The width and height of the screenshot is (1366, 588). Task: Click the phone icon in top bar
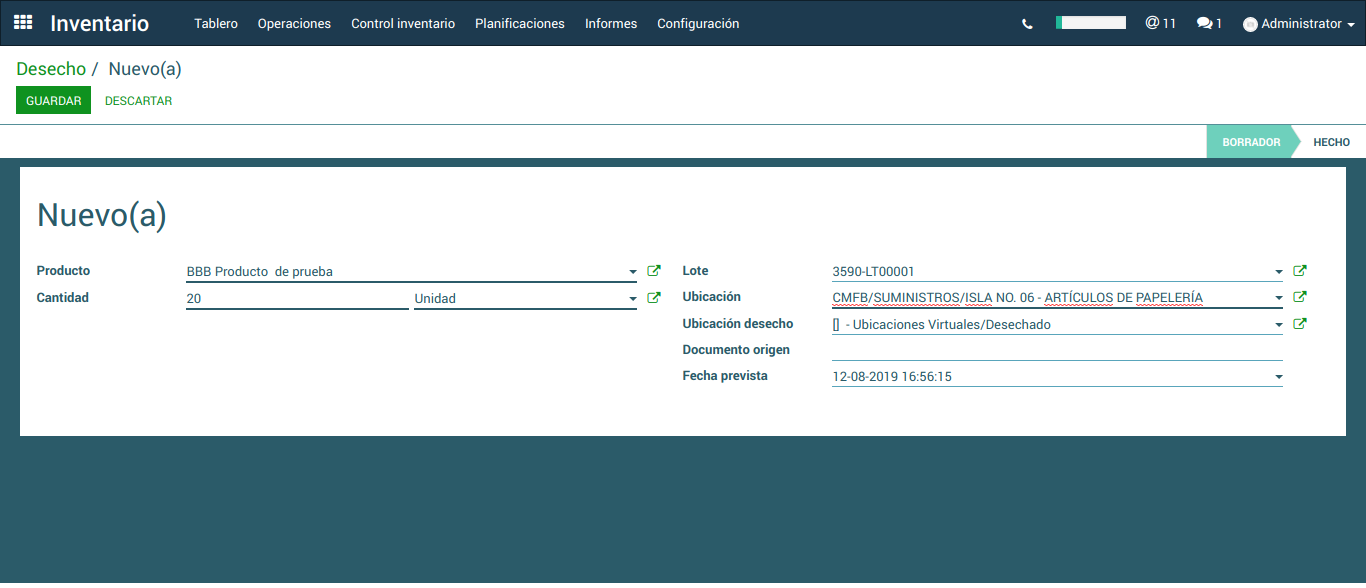(x=1027, y=24)
